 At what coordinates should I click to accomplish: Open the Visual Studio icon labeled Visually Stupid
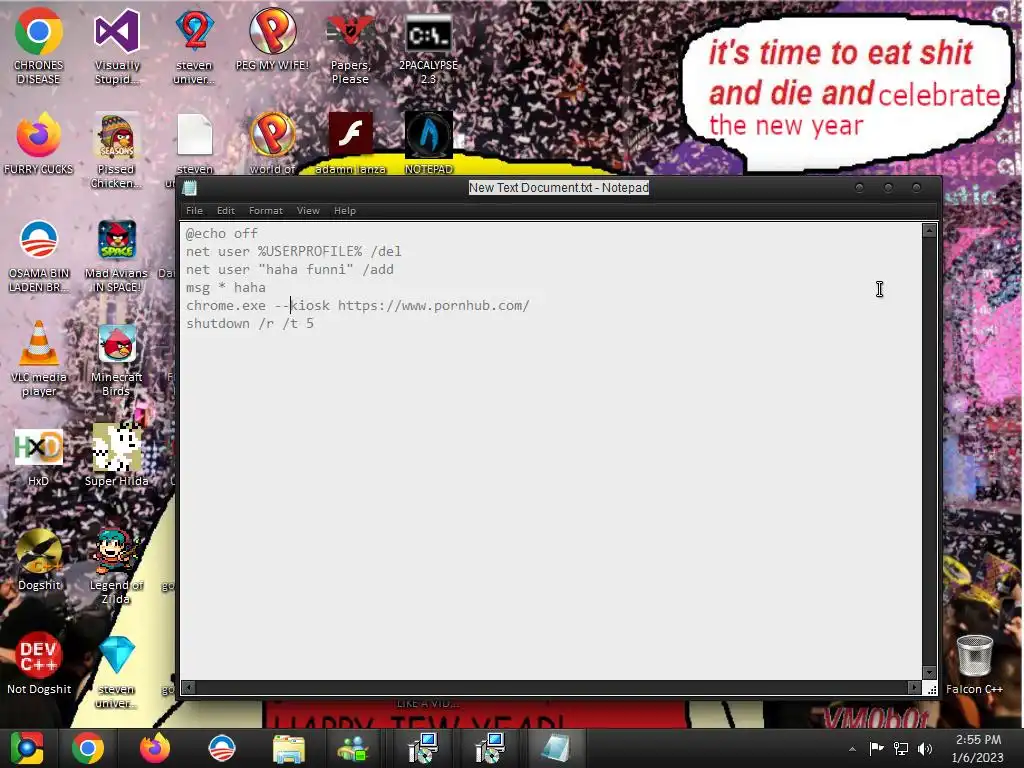tap(117, 46)
